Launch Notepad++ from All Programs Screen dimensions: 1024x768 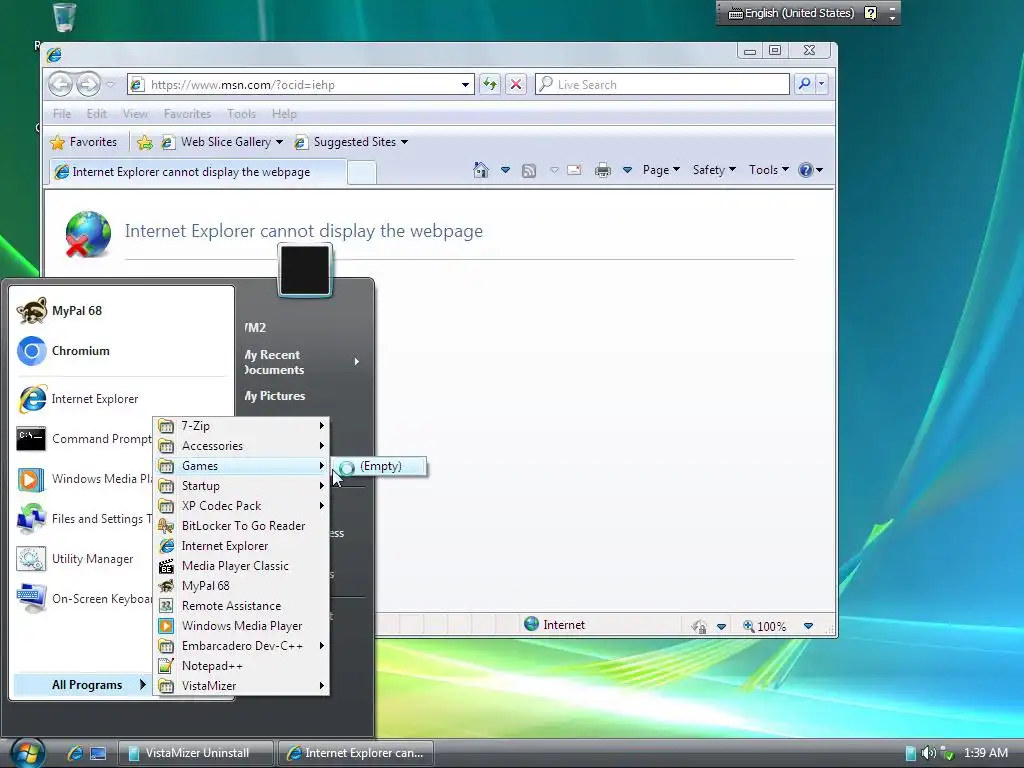click(241, 666)
